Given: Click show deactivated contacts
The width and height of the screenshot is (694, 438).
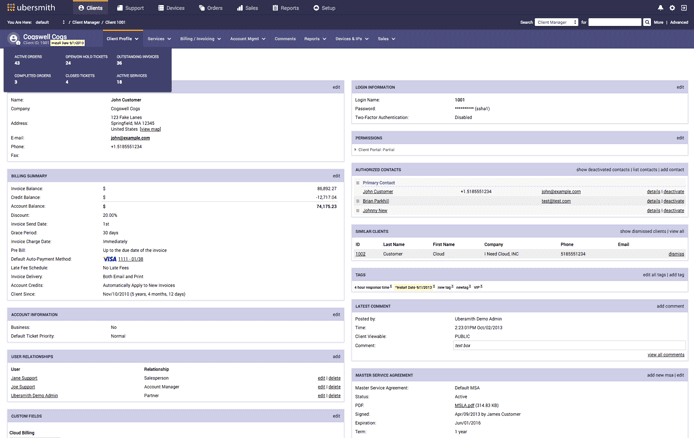Looking at the screenshot, I should tap(603, 170).
